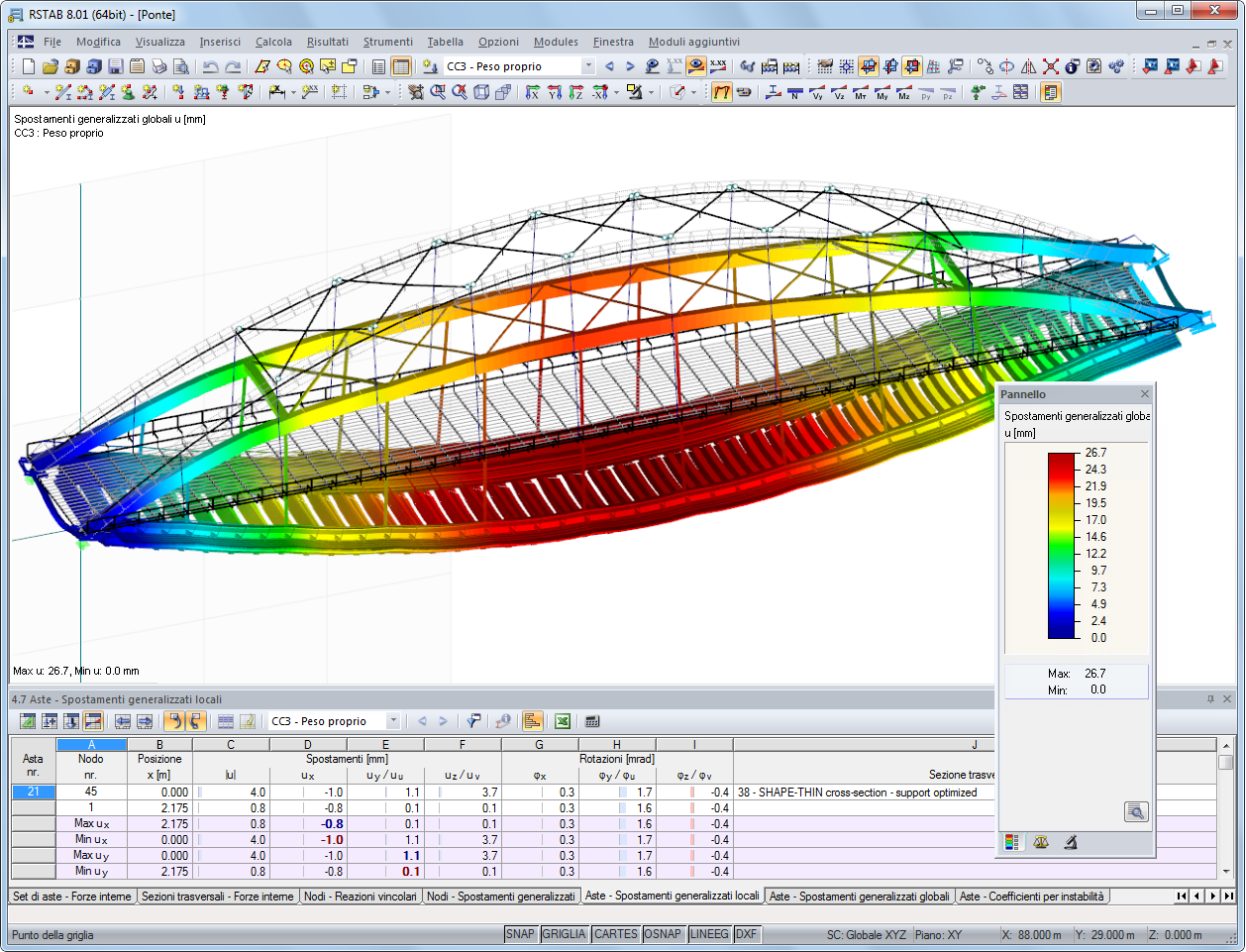The width and height of the screenshot is (1246, 952).
Task: Switch to Nodi - Reazioni vincolari tab
Action: click(361, 897)
